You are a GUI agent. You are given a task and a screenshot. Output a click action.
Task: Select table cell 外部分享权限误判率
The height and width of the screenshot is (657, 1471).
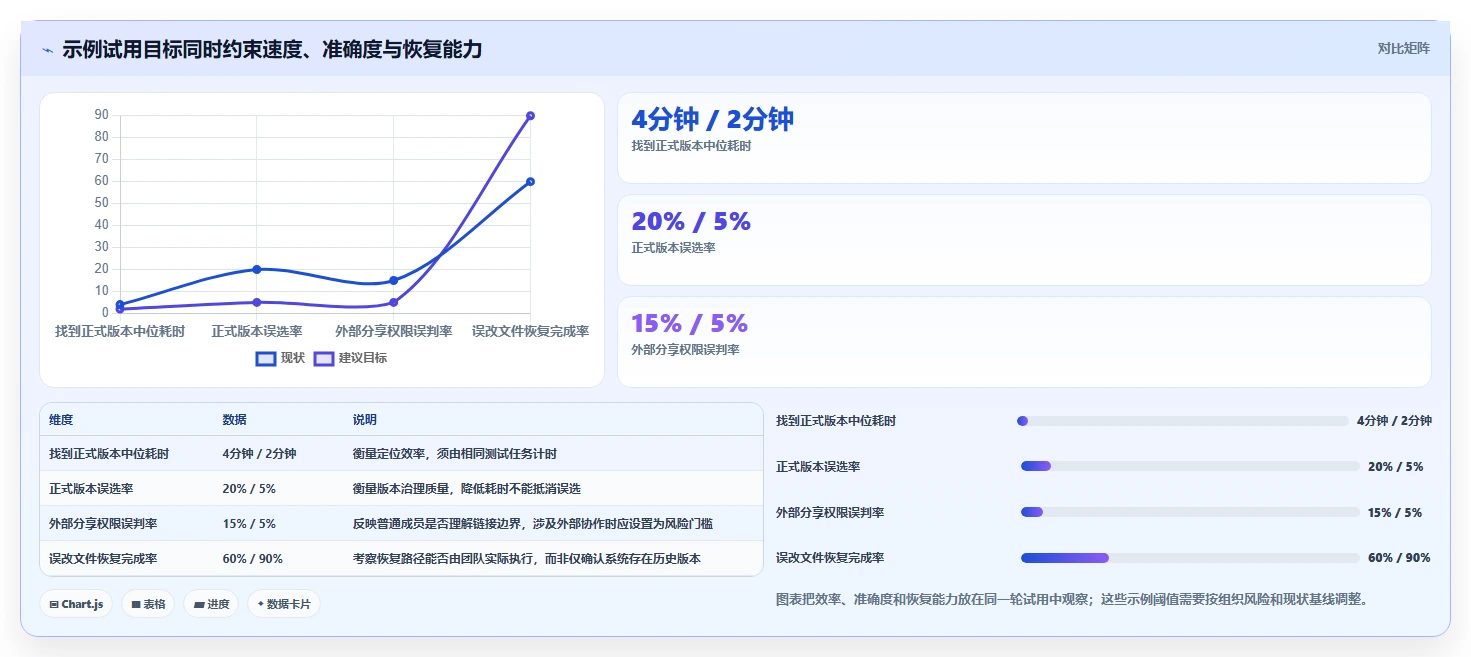(103, 524)
